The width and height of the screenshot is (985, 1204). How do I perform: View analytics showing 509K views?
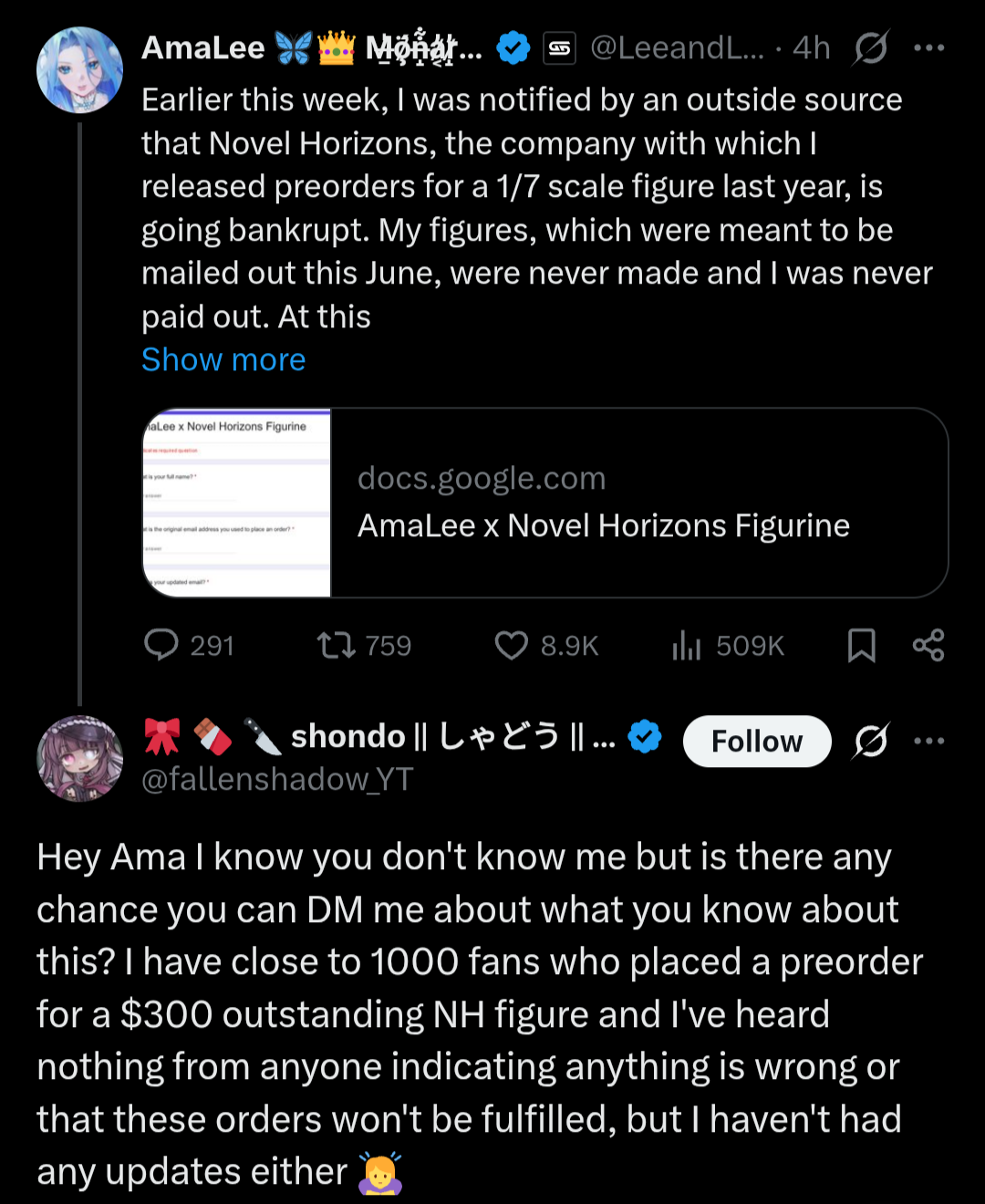tap(727, 645)
